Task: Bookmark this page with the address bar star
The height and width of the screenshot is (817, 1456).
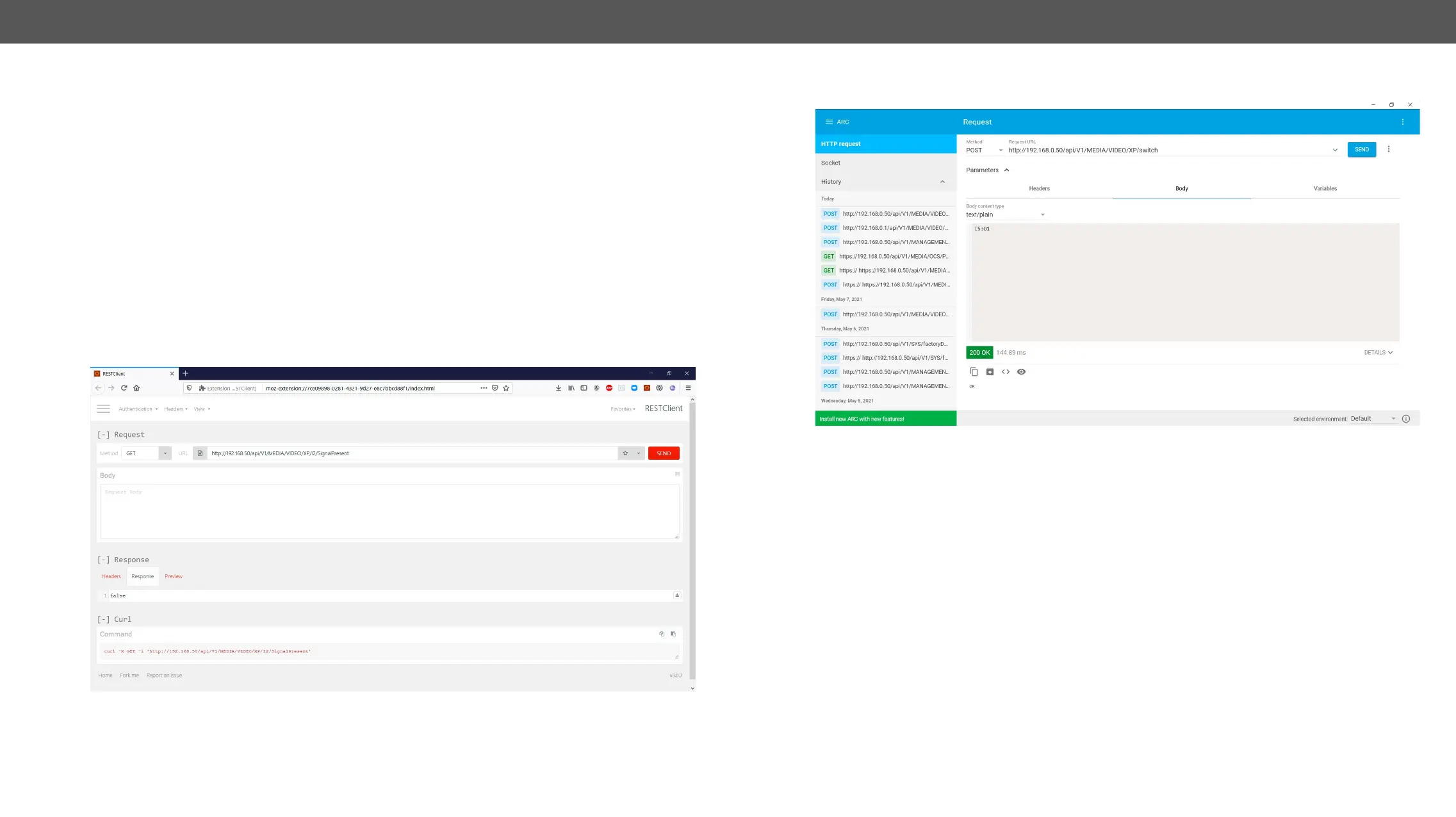Action: click(x=506, y=388)
